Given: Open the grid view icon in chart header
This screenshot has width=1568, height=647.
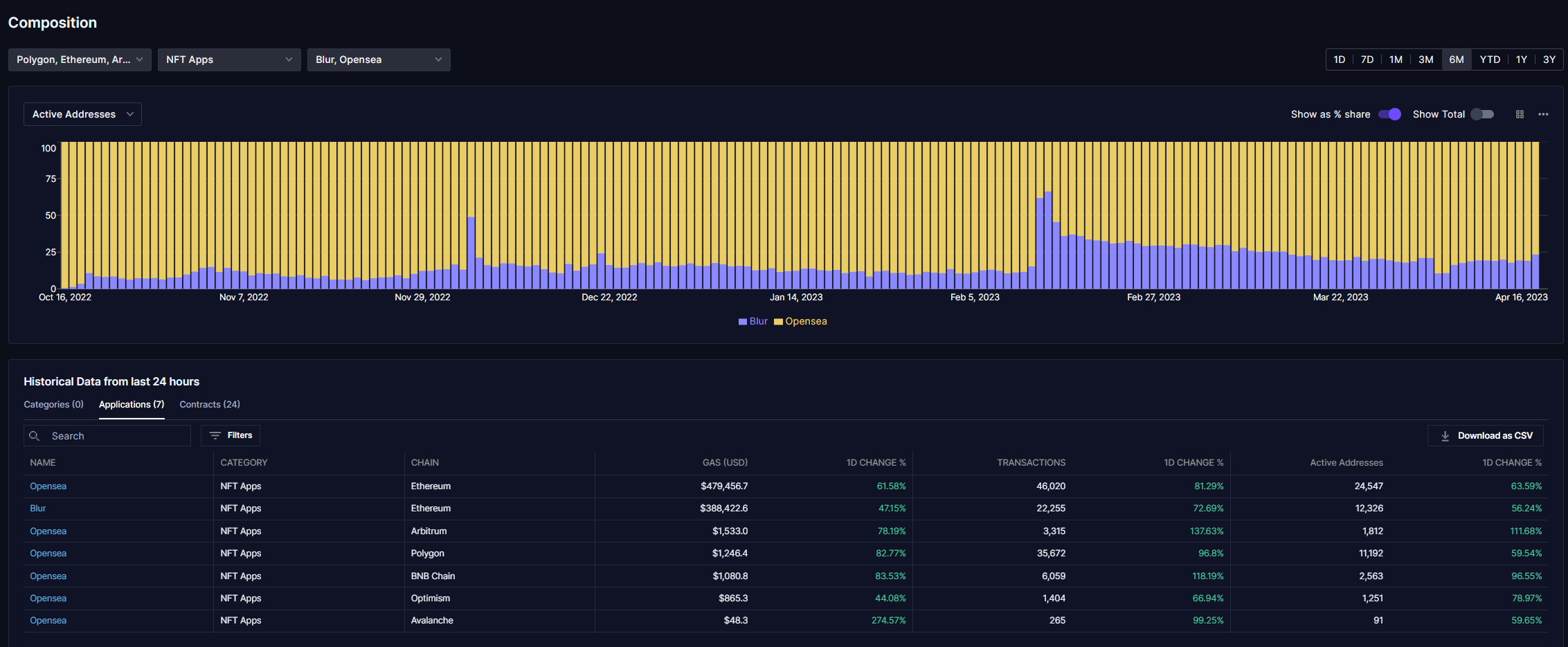Looking at the screenshot, I should 1520,114.
